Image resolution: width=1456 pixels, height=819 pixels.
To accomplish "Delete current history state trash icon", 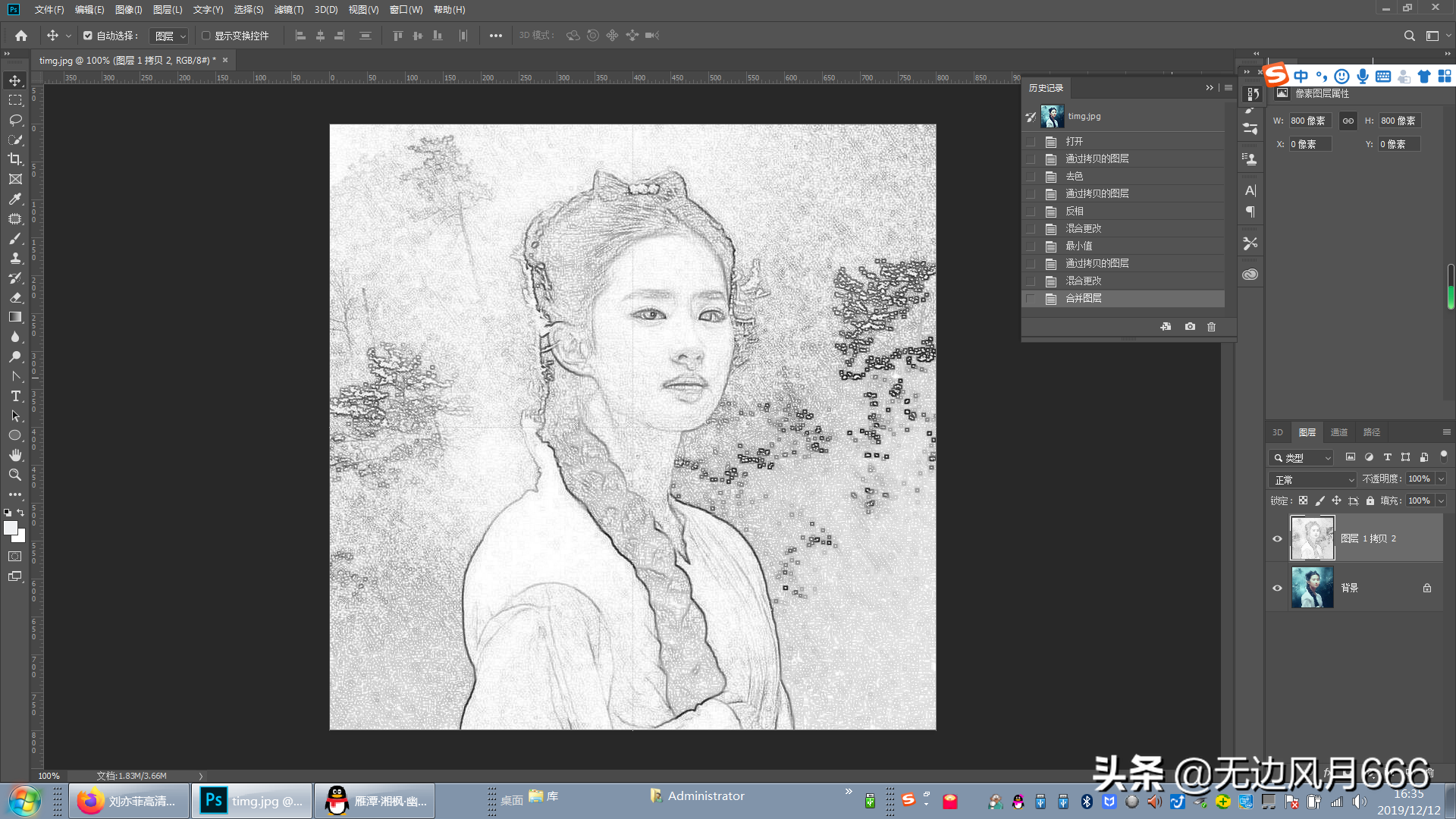I will (x=1211, y=327).
